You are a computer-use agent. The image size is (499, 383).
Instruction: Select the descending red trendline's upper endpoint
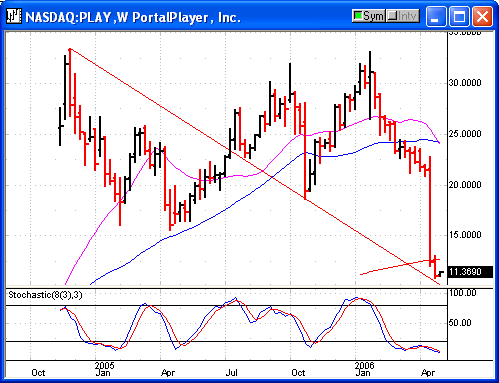(x=70, y=50)
